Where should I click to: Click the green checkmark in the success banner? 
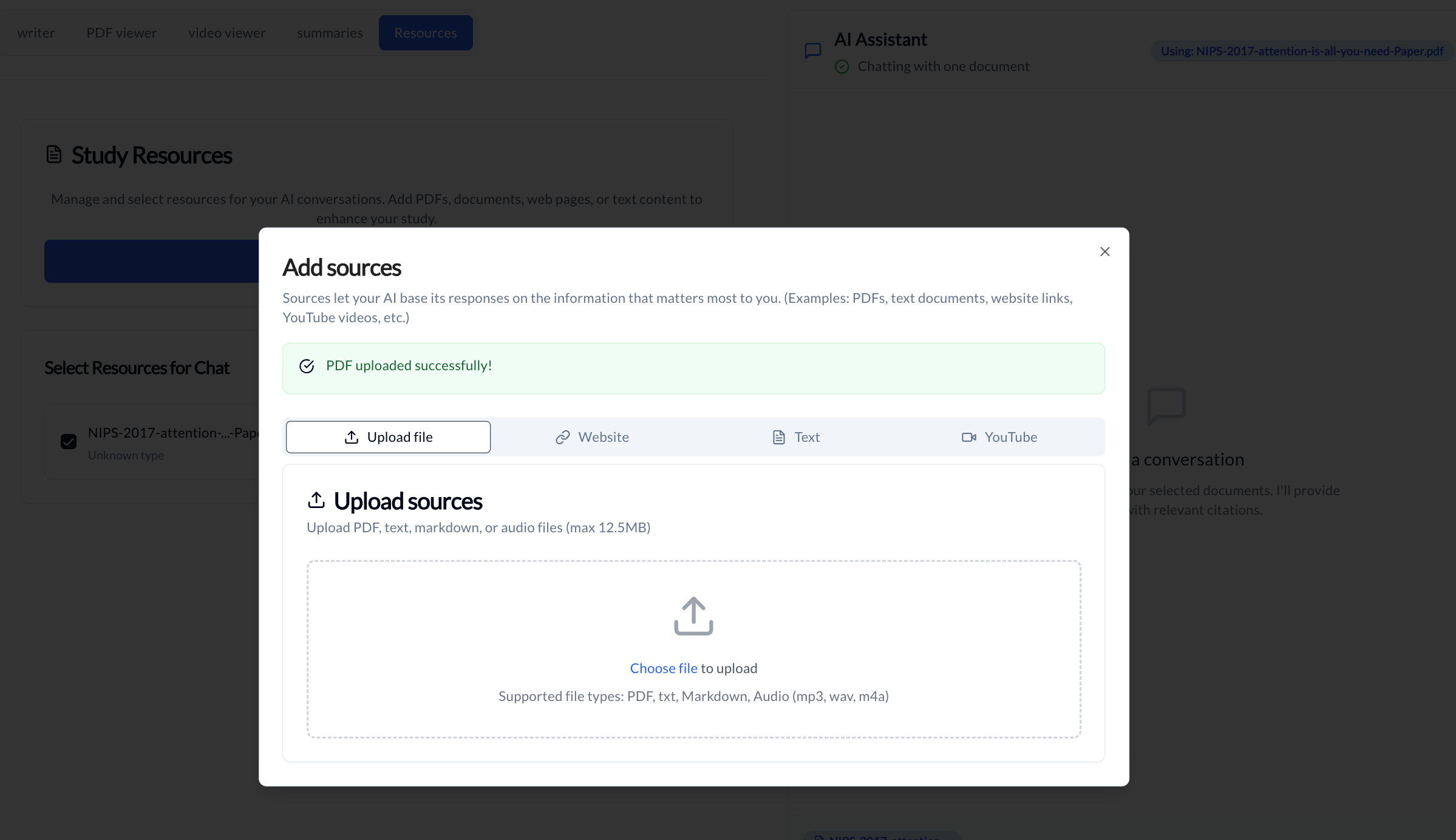point(307,366)
